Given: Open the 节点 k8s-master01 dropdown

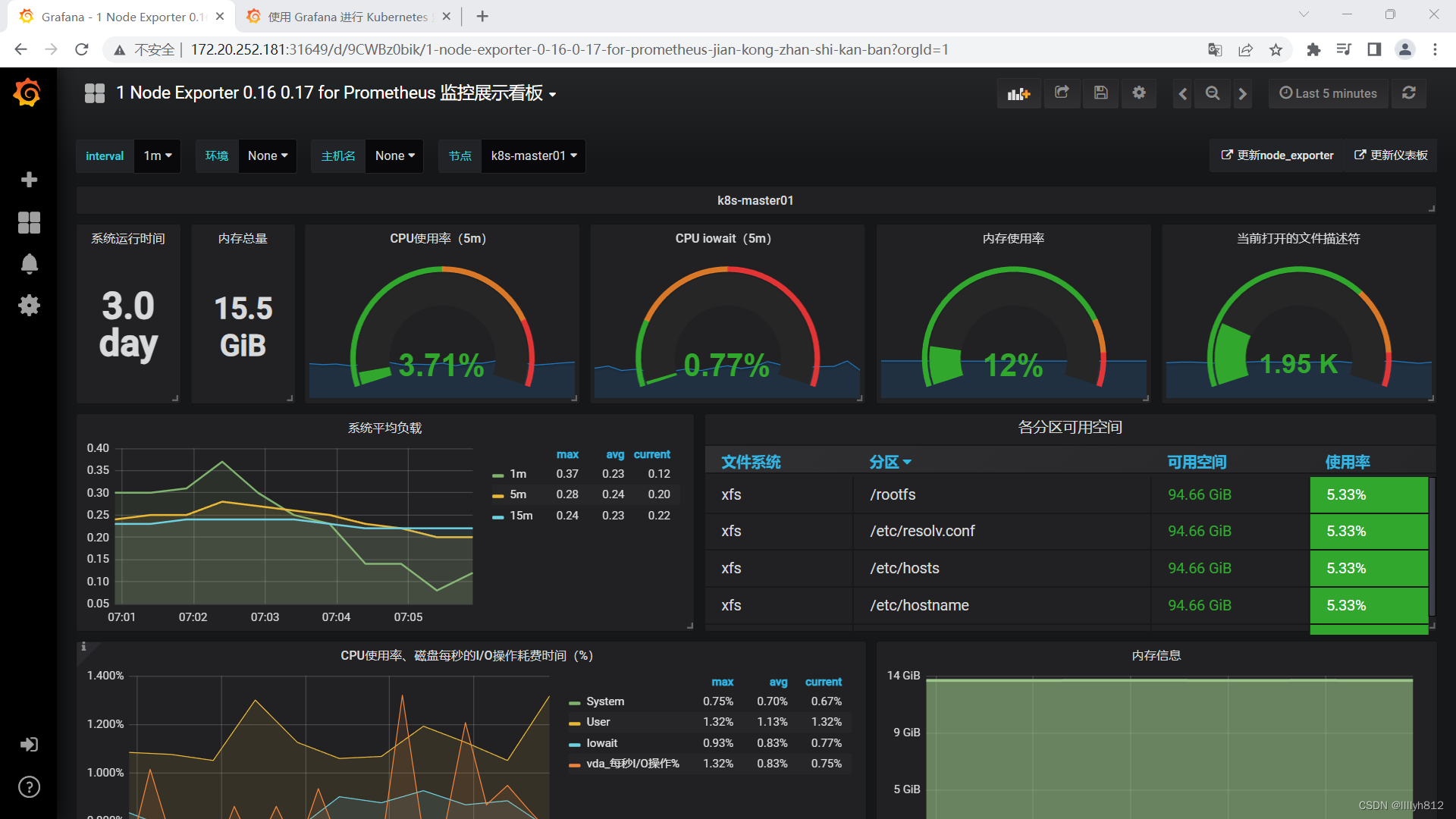Looking at the screenshot, I should [534, 156].
